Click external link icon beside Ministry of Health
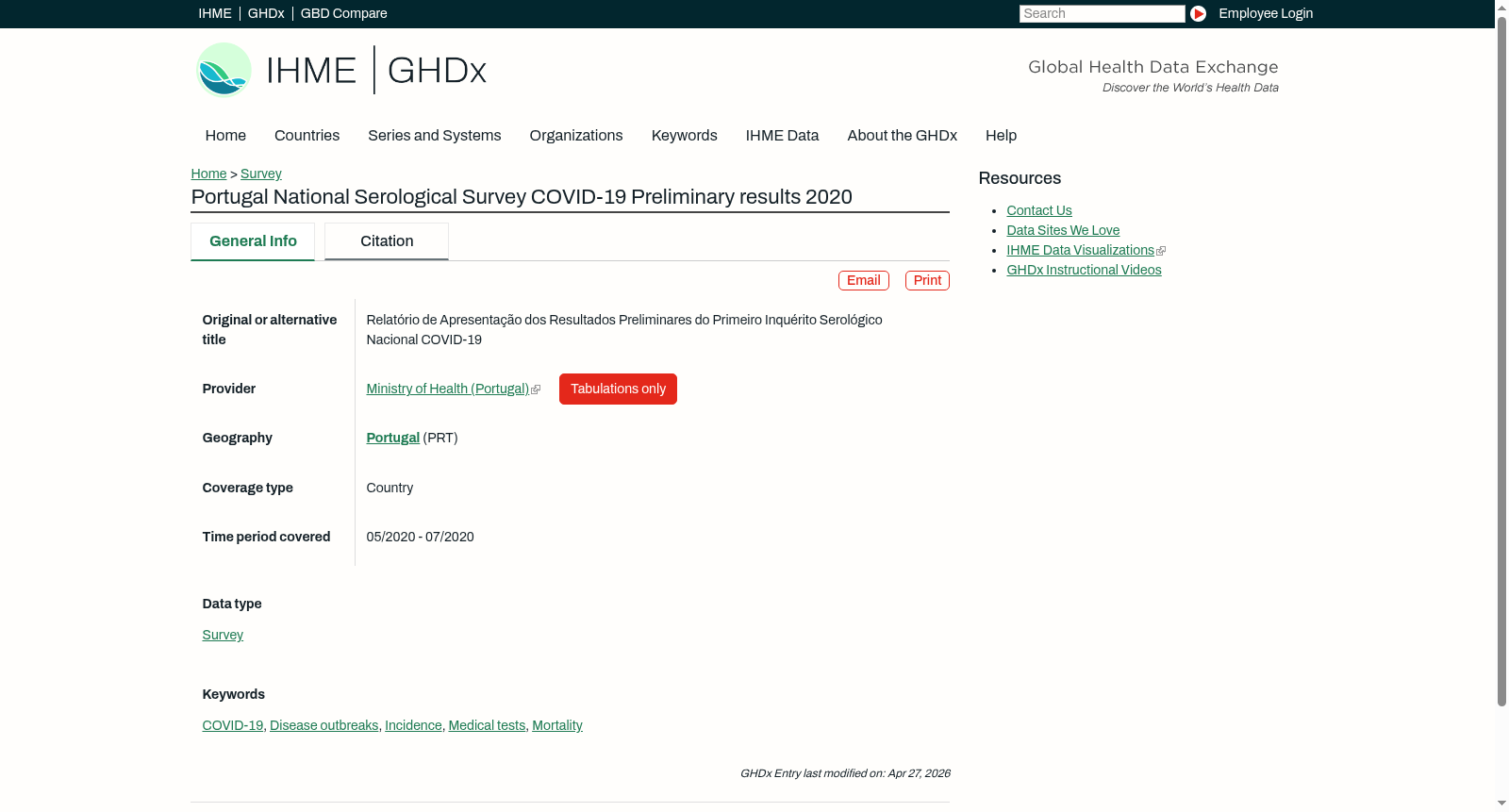This screenshot has height=812, width=1509. click(x=536, y=389)
